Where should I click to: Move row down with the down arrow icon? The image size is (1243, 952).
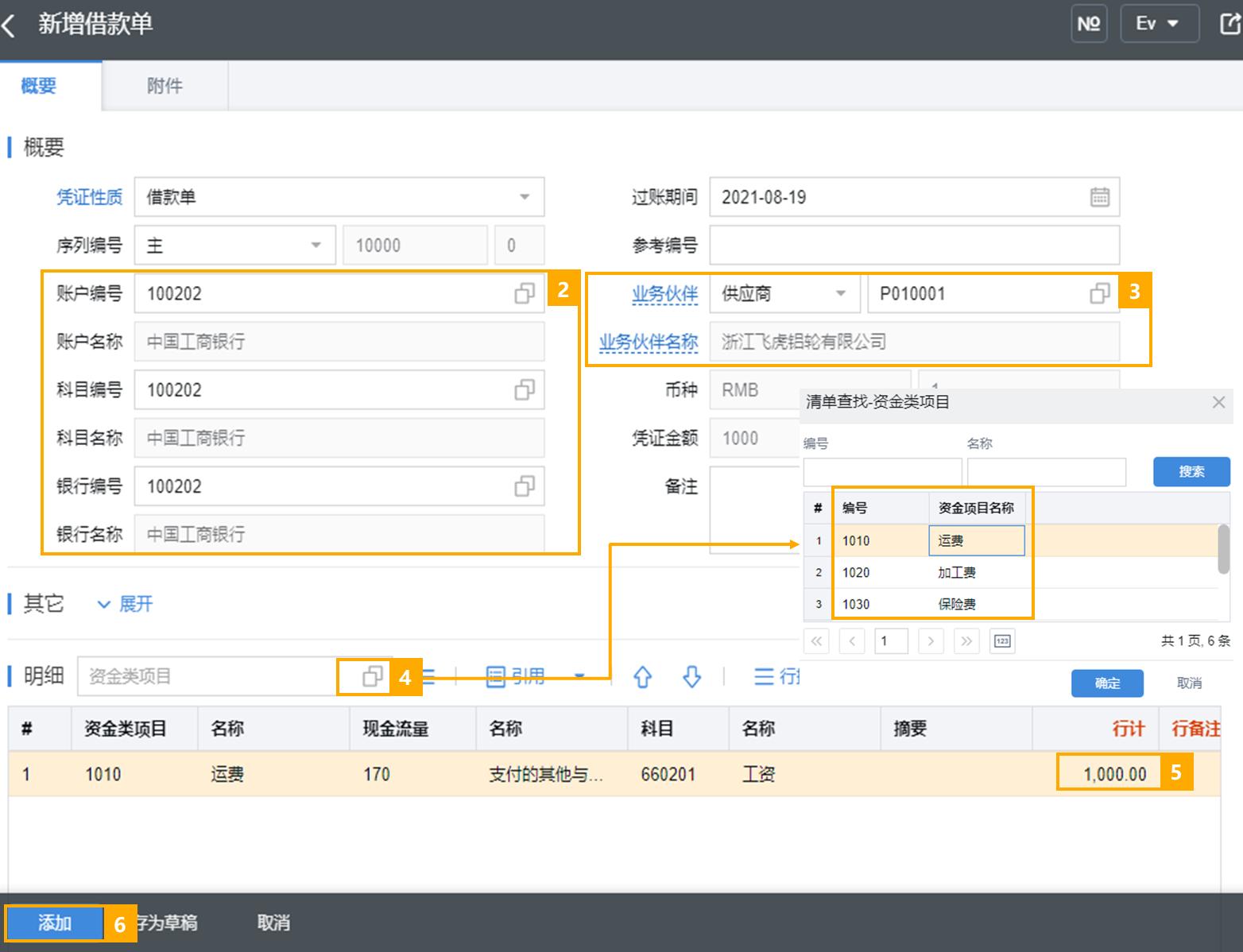pyautogui.click(x=691, y=676)
